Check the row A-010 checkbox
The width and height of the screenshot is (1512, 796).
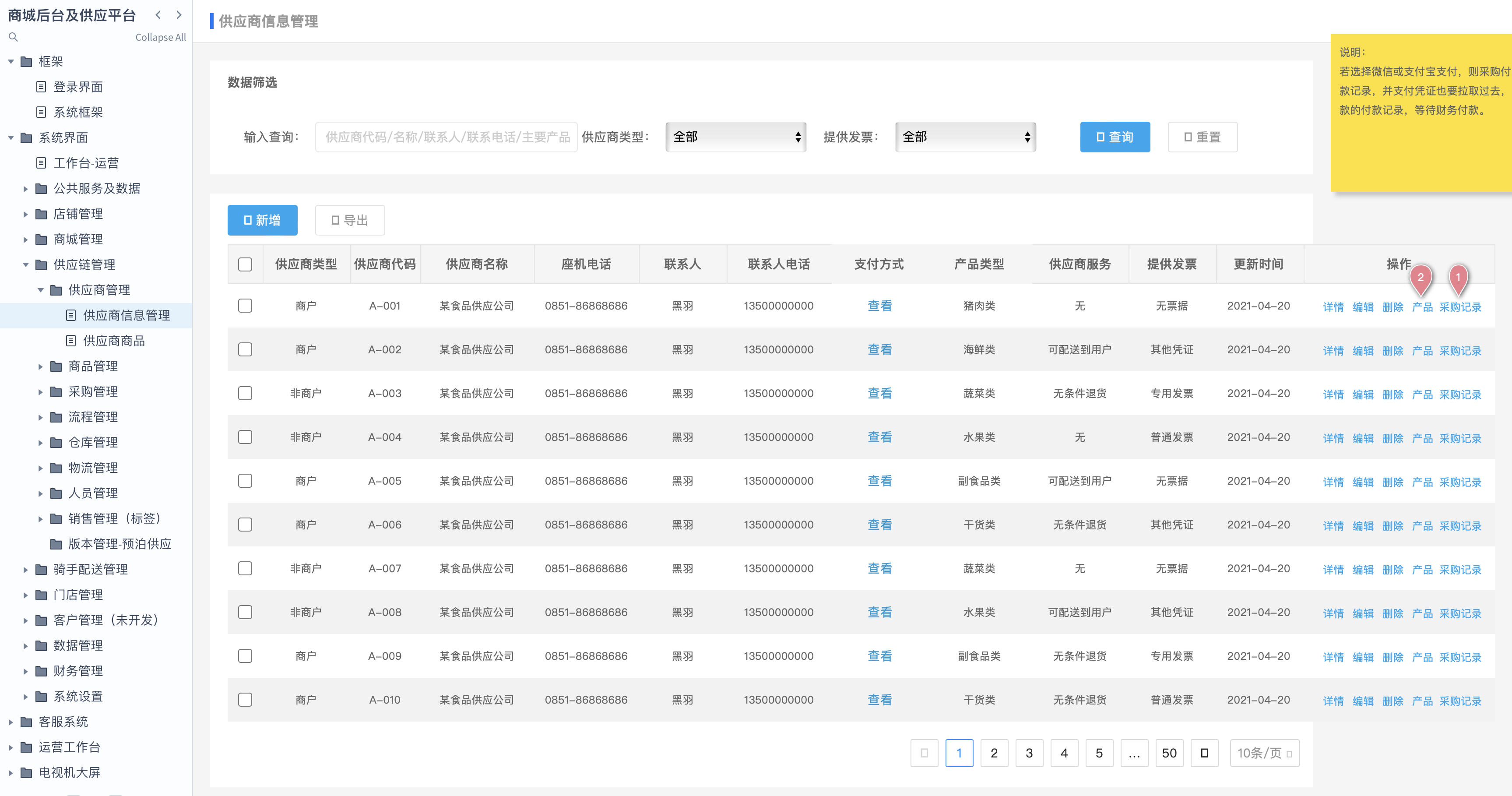pyautogui.click(x=245, y=700)
